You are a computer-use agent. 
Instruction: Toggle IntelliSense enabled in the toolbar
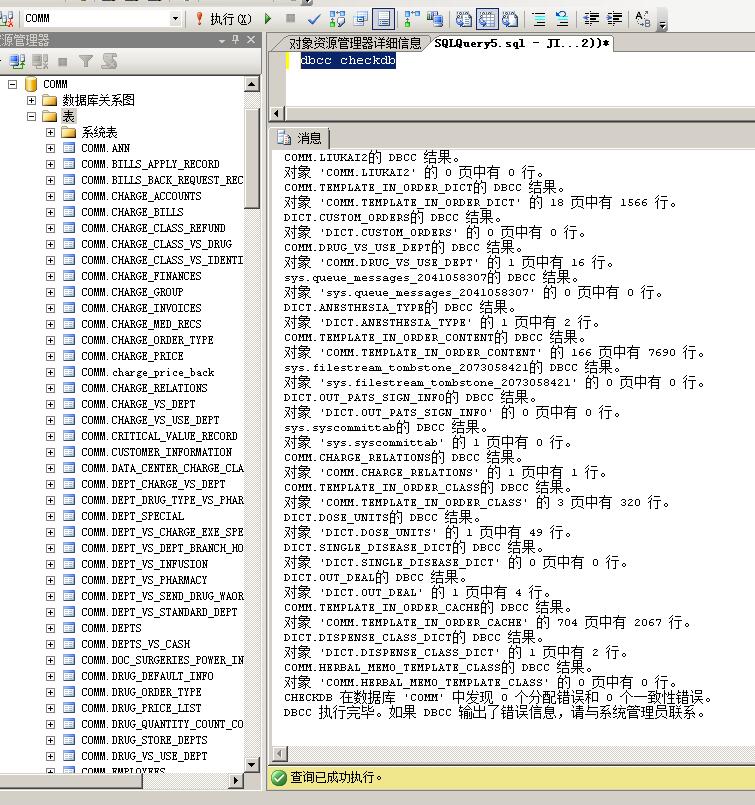tap(383, 19)
